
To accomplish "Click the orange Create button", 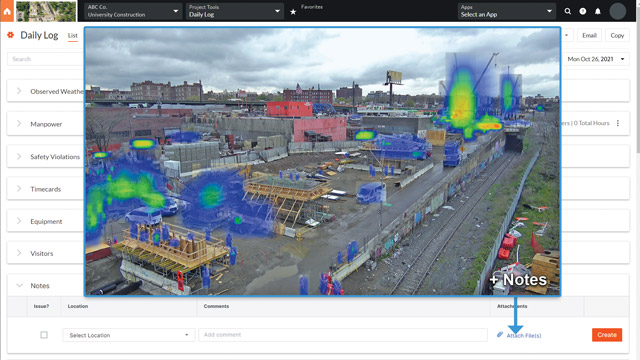I will [x=607, y=335].
